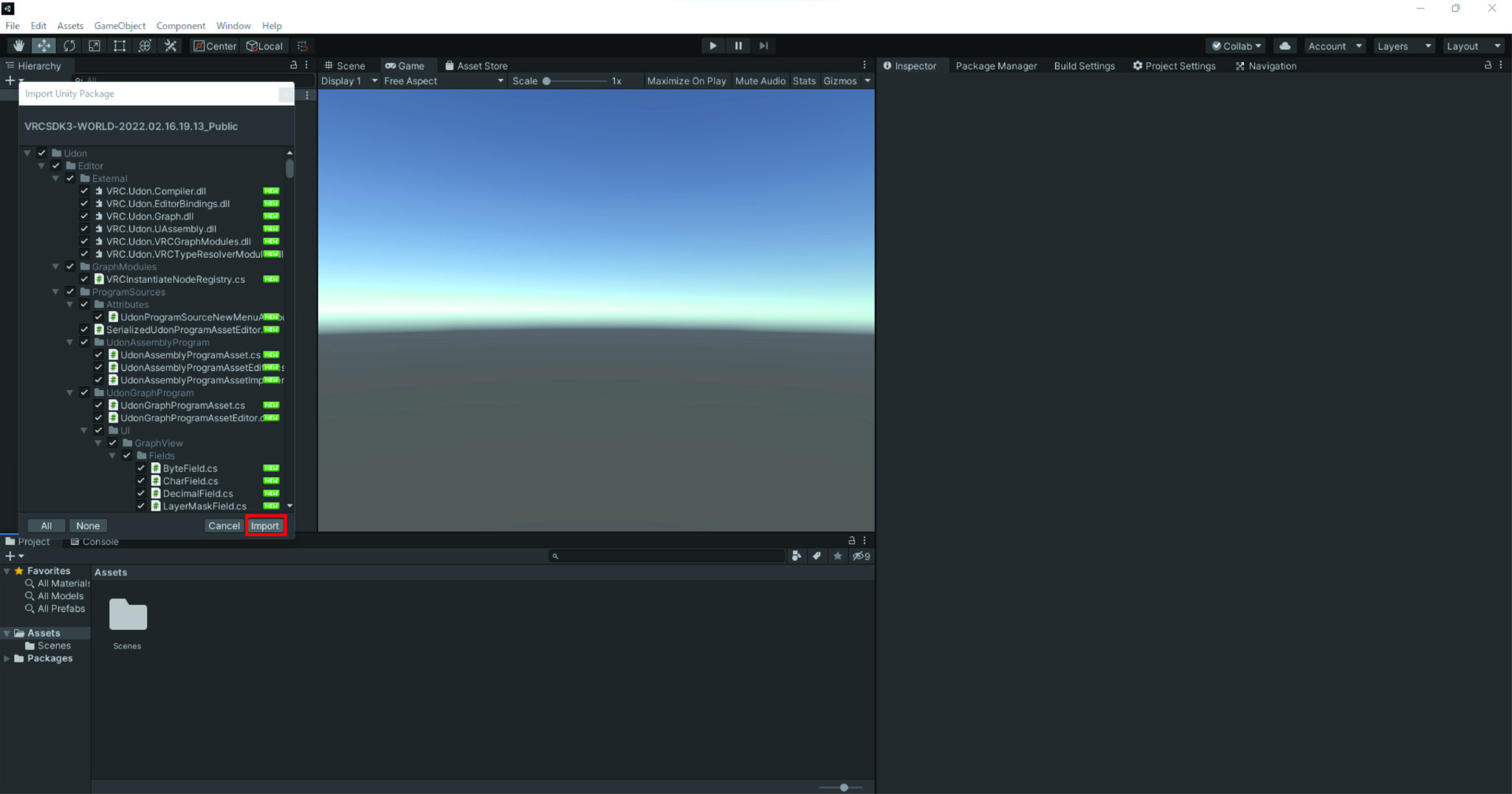The image size is (1512, 794).
Task: Uncheck ByteField.cs in the import dialog
Action: click(x=141, y=468)
